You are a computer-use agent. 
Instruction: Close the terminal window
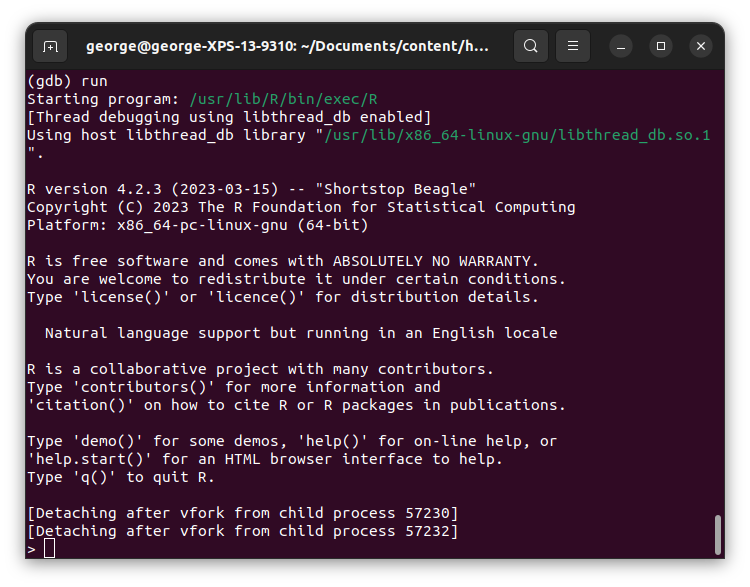[x=700, y=46]
